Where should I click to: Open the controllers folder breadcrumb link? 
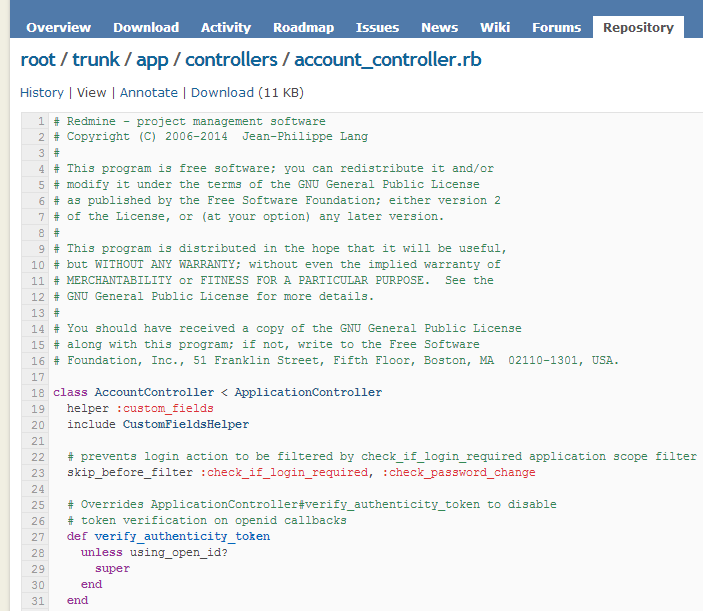[231, 60]
